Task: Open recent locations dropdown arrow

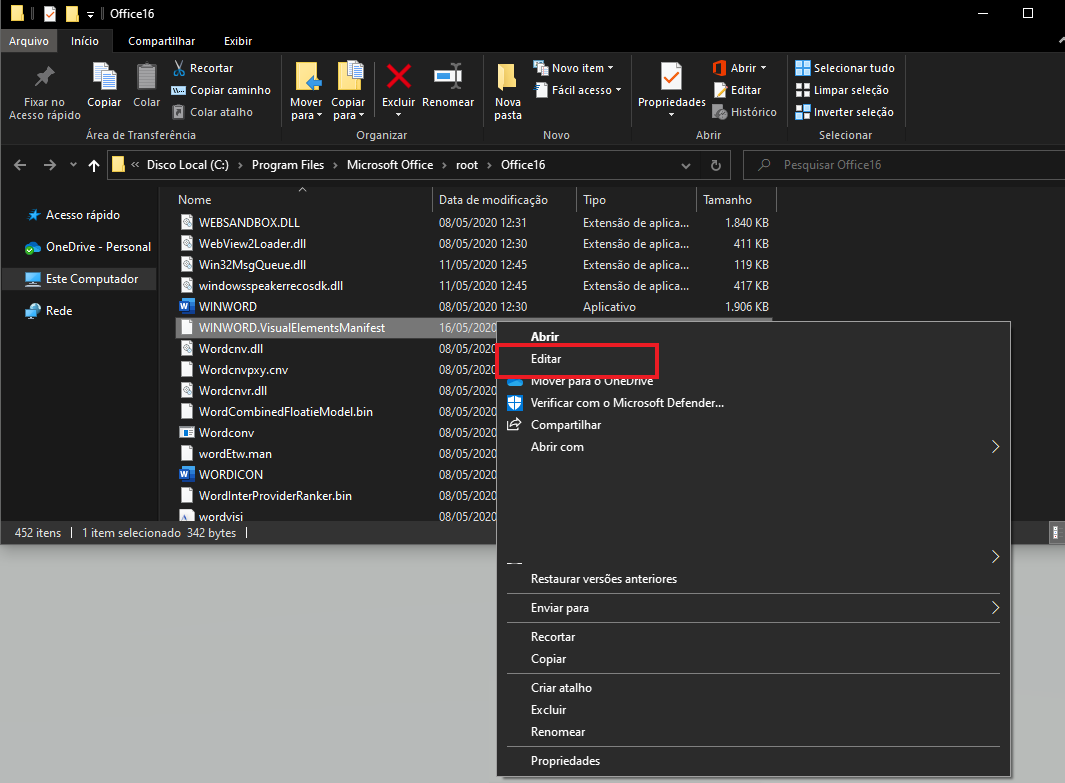Action: pyautogui.click(x=73, y=165)
